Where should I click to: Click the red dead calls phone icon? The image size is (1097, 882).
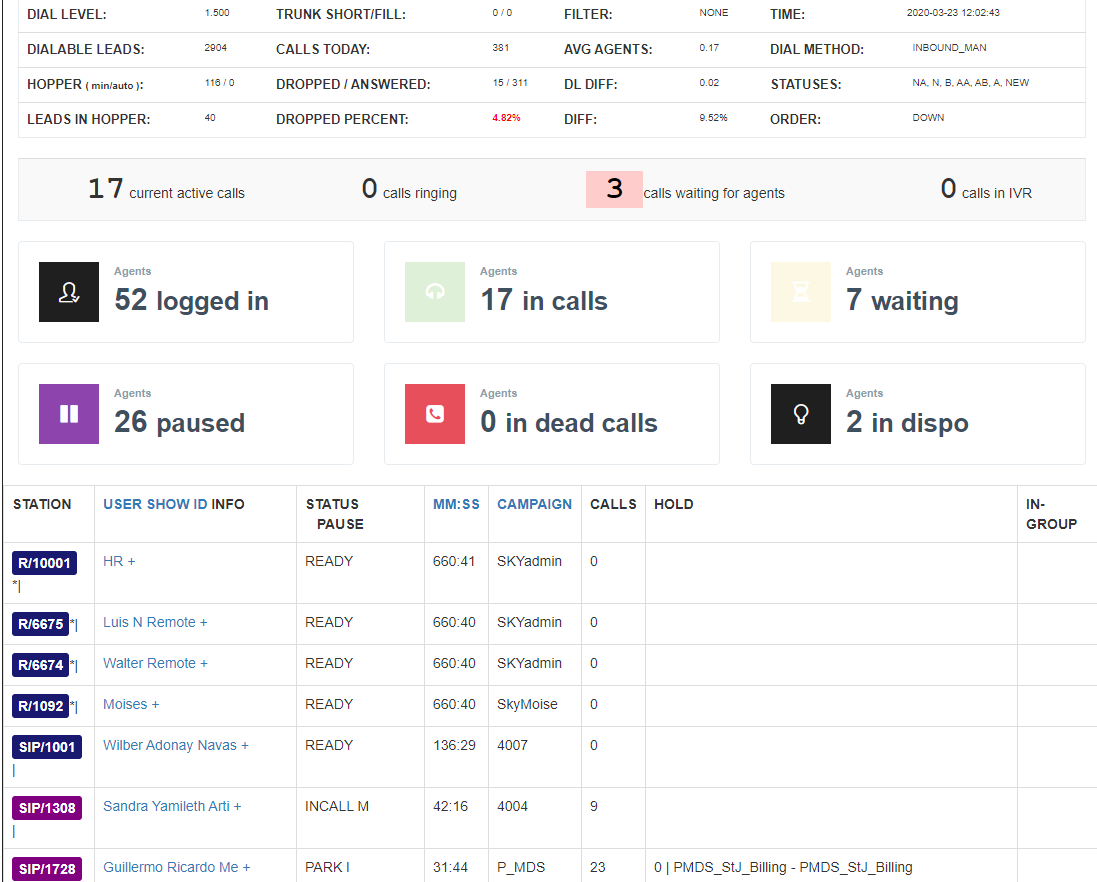tap(434, 414)
